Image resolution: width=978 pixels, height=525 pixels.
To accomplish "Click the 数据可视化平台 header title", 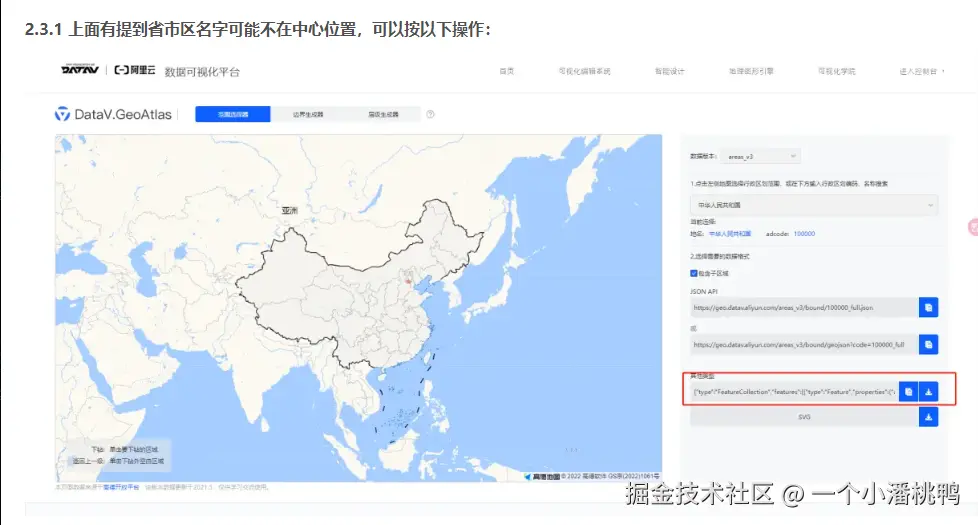I will click(202, 72).
